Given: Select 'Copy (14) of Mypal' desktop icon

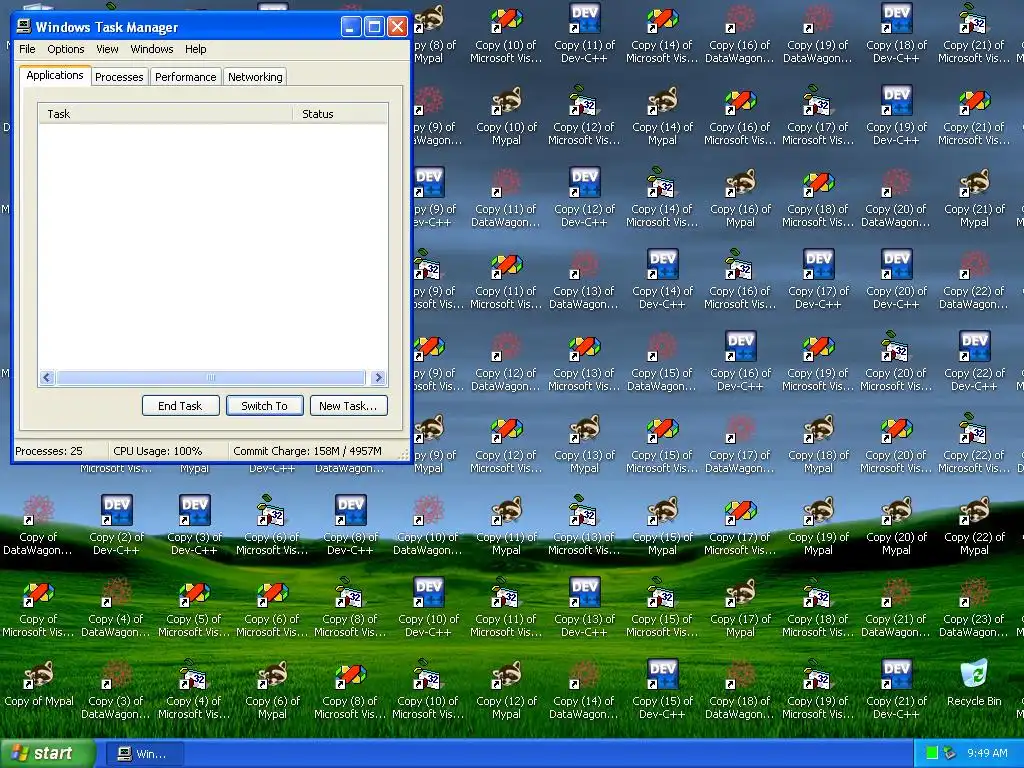Looking at the screenshot, I should click(x=662, y=116).
